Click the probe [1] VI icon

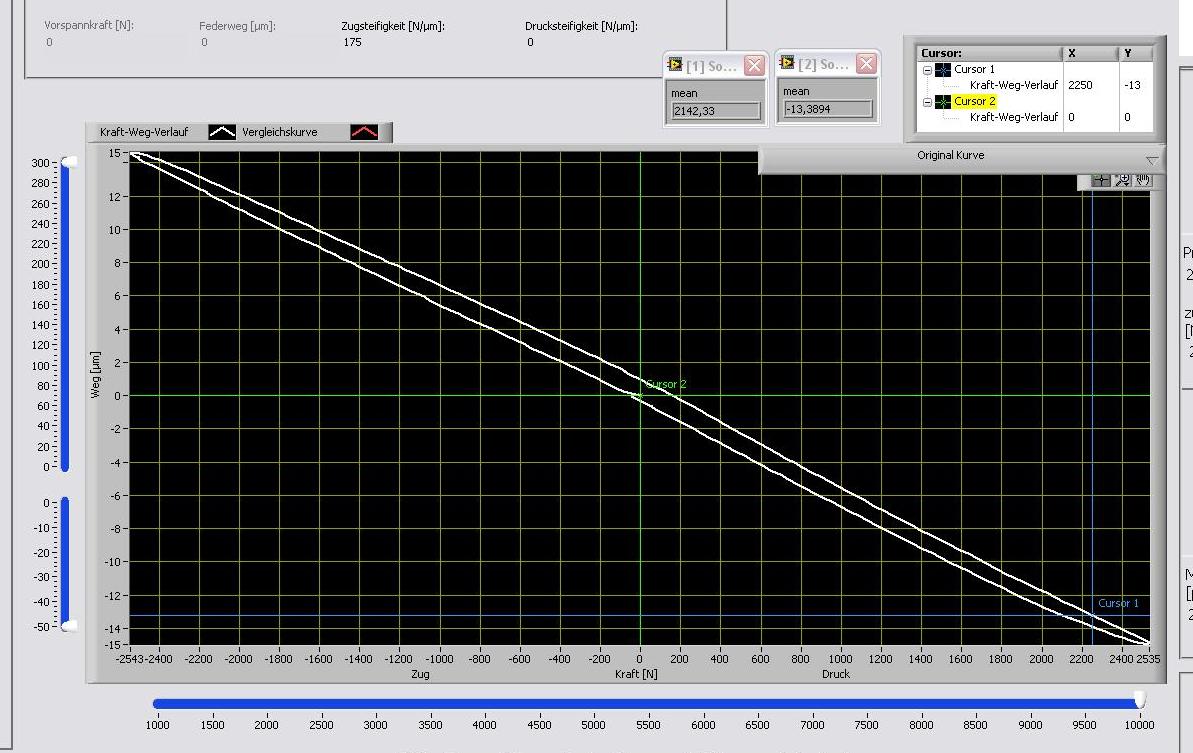[x=674, y=65]
